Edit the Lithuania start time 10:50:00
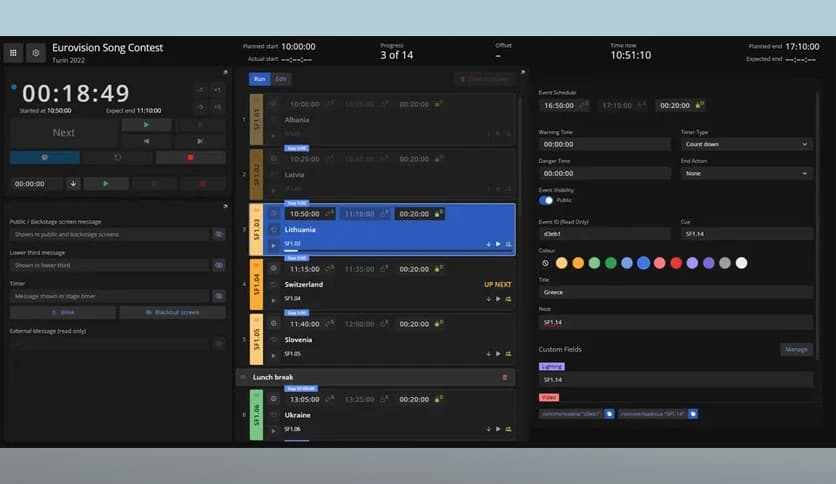Screen dimensions: 836x484 (305, 214)
